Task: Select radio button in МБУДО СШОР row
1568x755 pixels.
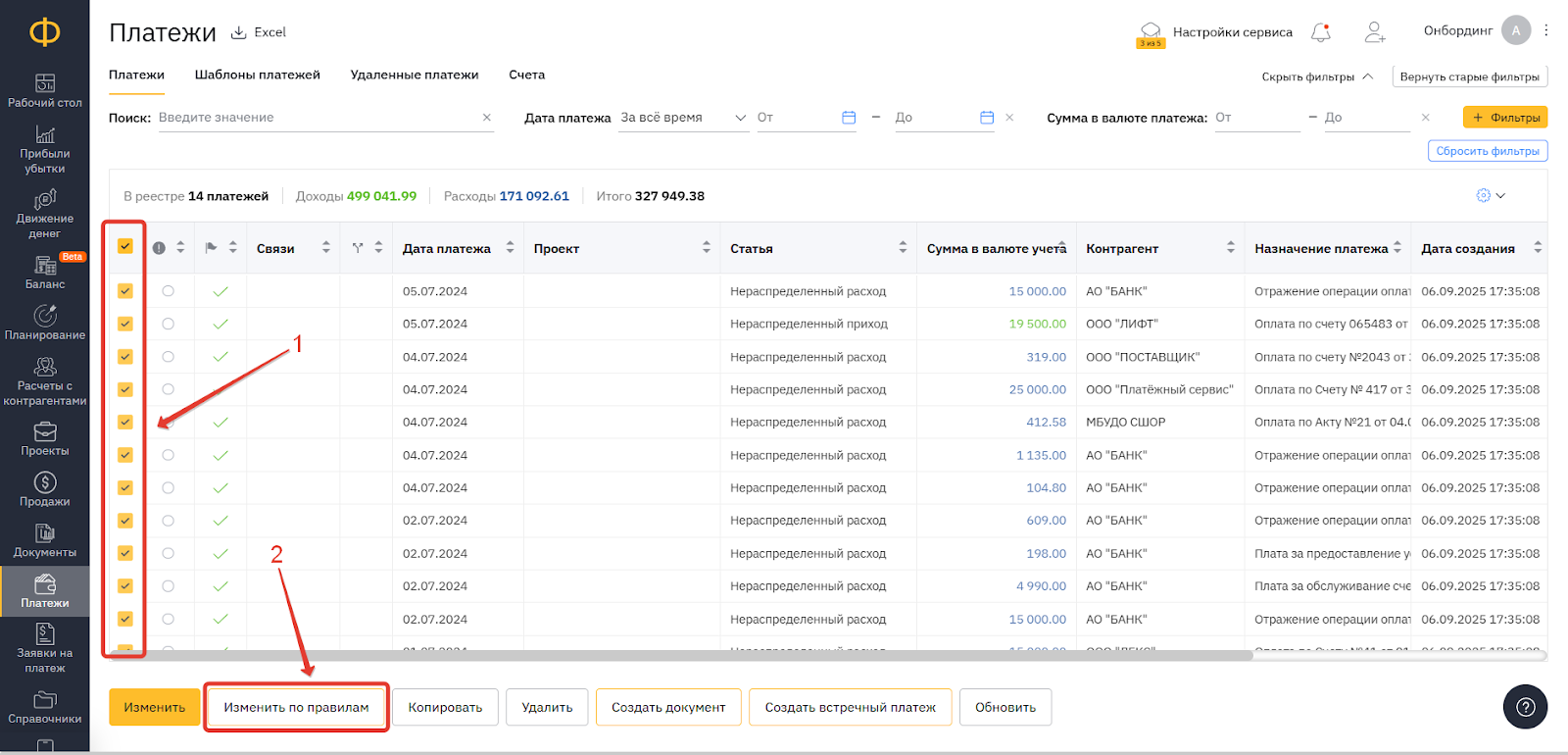Action: click(x=168, y=423)
